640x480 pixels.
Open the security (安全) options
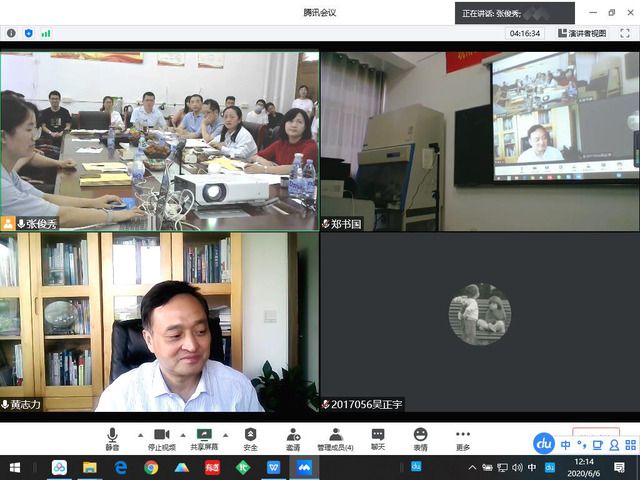(250, 438)
